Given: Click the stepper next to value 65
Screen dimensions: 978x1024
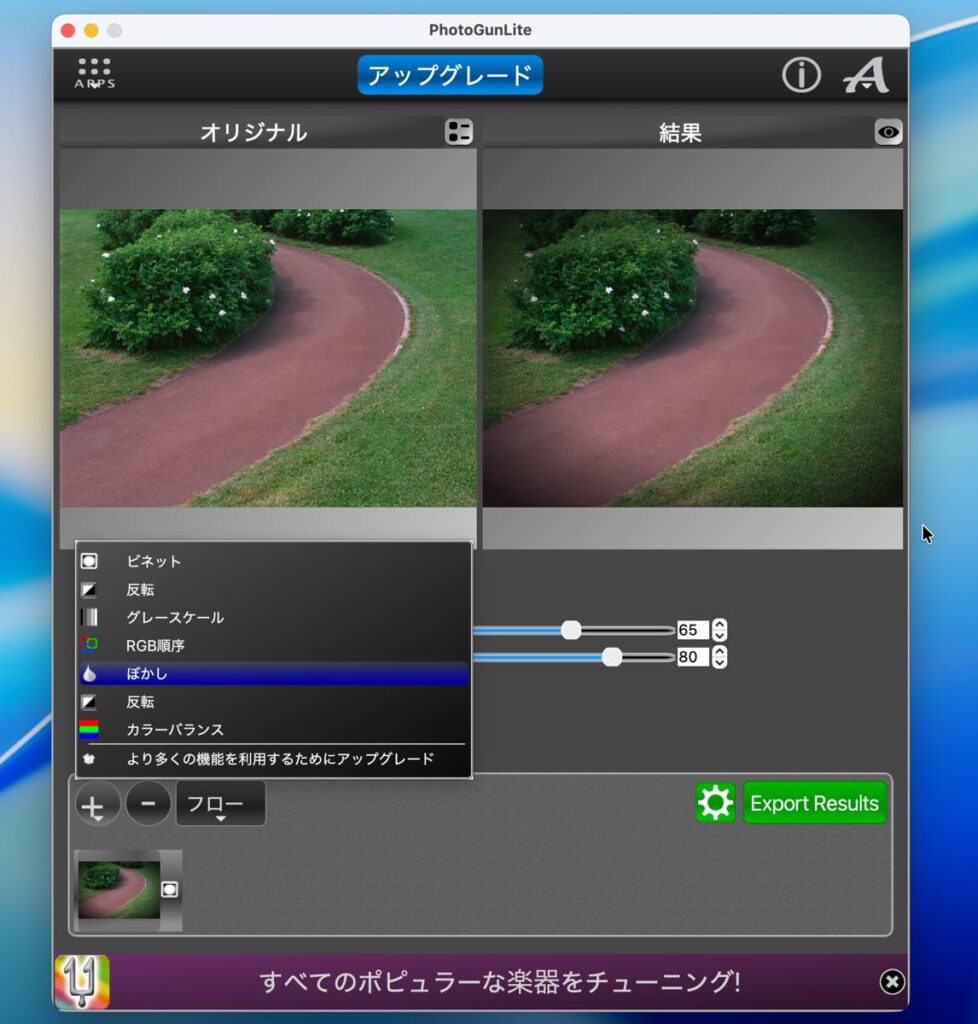Looking at the screenshot, I should [x=719, y=630].
